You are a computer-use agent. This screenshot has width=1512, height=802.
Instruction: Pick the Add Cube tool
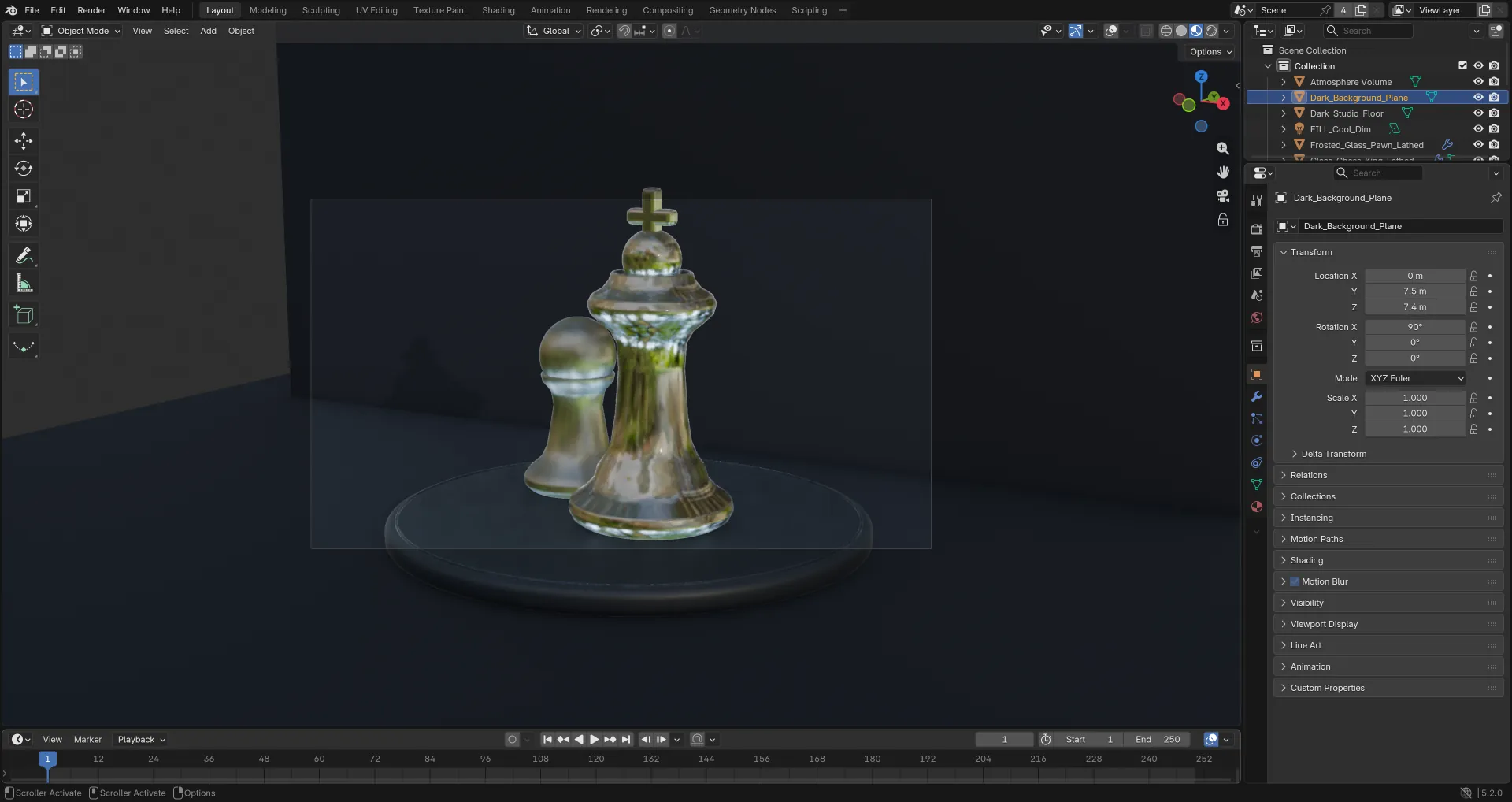point(24,315)
